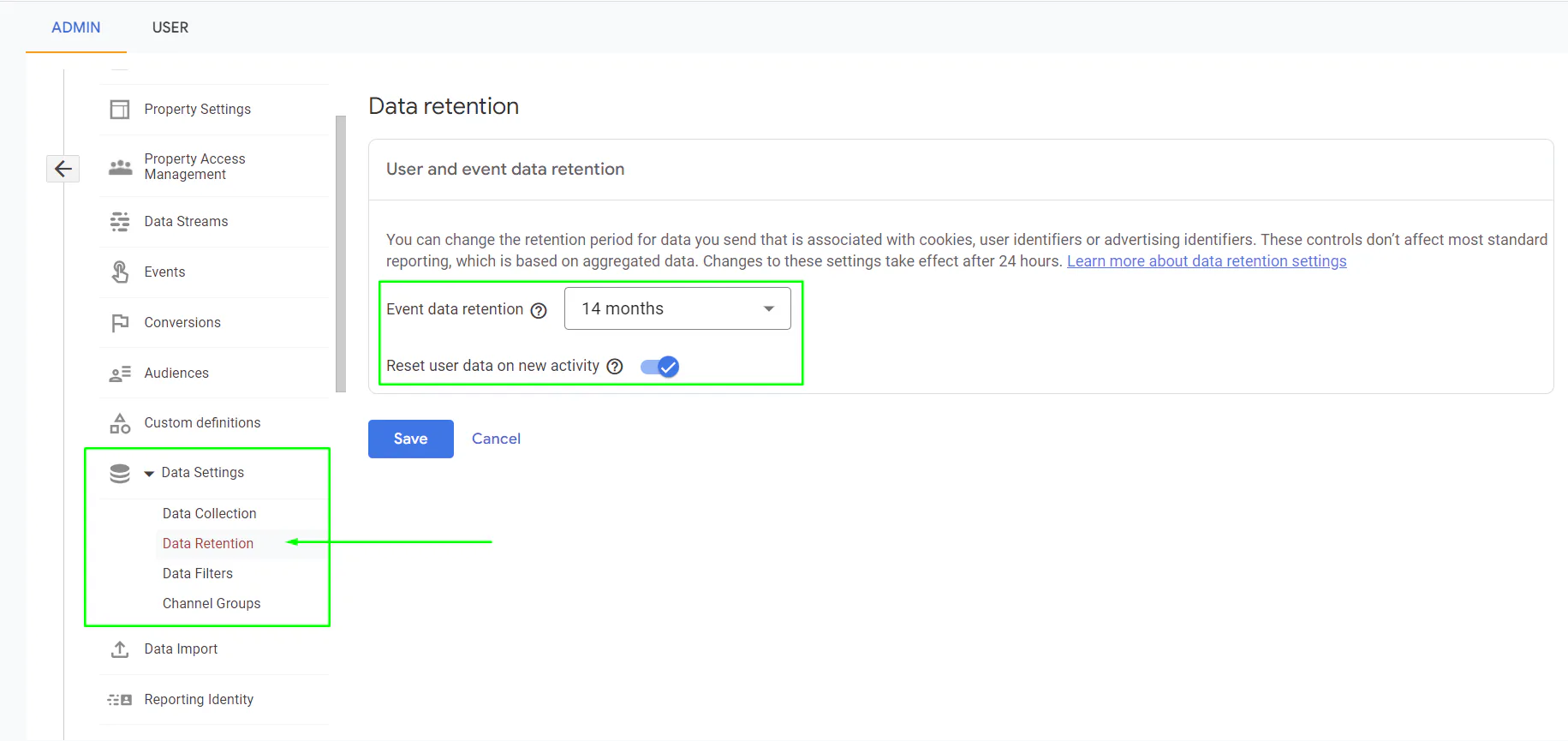The height and width of the screenshot is (741, 1568).
Task: Click the Reporting Identity icon
Action: [x=120, y=700]
